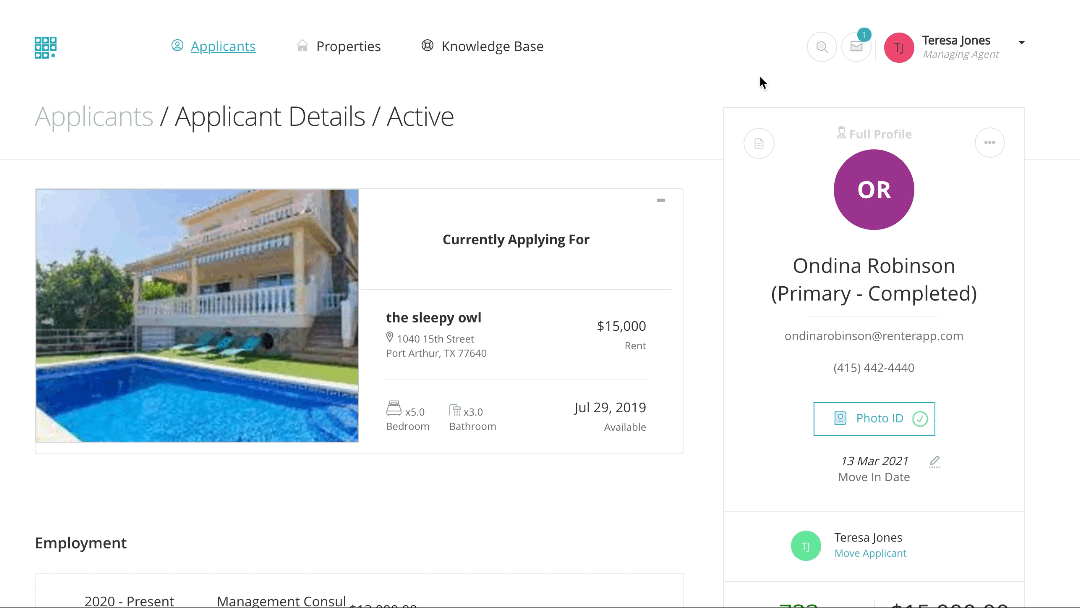Click the Move Applicant link
Viewport: 1080px width, 608px height.
pyautogui.click(x=870, y=554)
